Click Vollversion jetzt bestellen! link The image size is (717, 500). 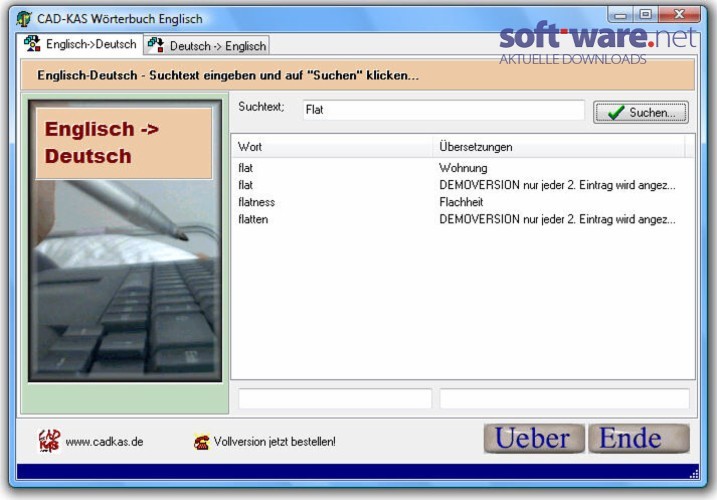[274, 441]
